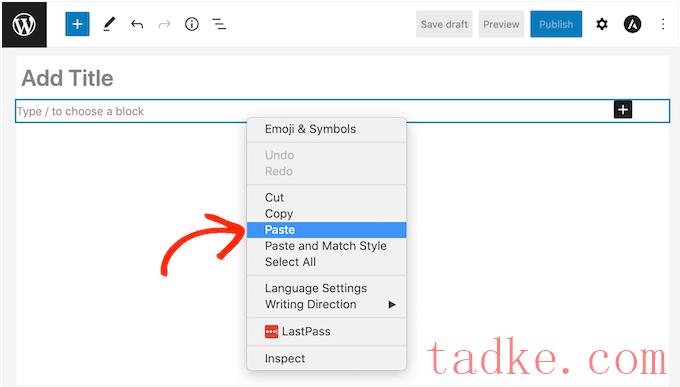Undo using the toolbar arrow
Image resolution: width=680 pixels, height=387 pixels.
coord(137,24)
